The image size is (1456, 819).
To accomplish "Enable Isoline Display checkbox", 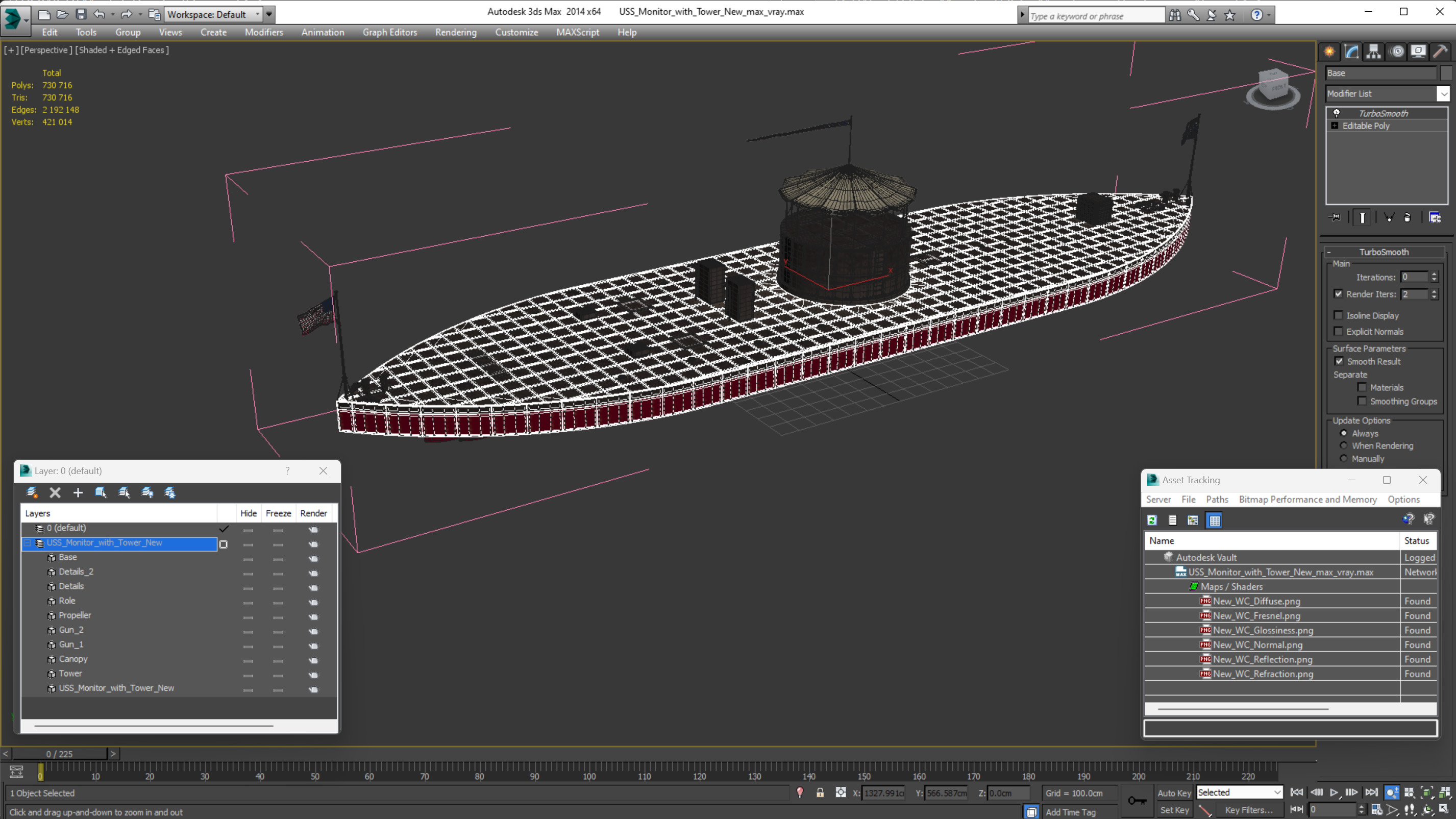I will point(1339,315).
